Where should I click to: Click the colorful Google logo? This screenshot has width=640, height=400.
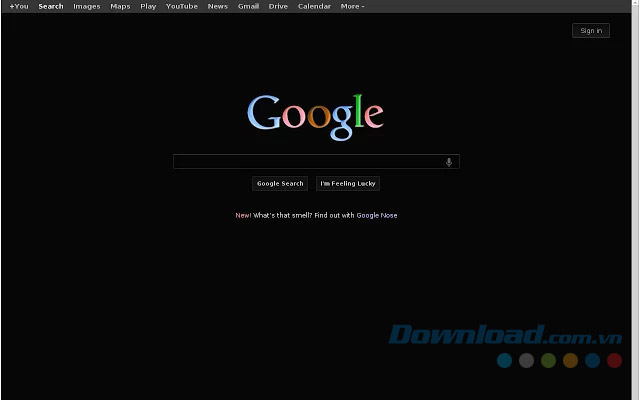point(315,114)
